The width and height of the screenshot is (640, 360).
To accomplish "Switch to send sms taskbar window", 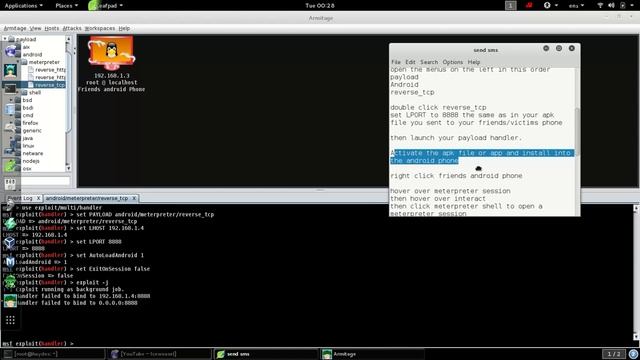I will coord(265,354).
